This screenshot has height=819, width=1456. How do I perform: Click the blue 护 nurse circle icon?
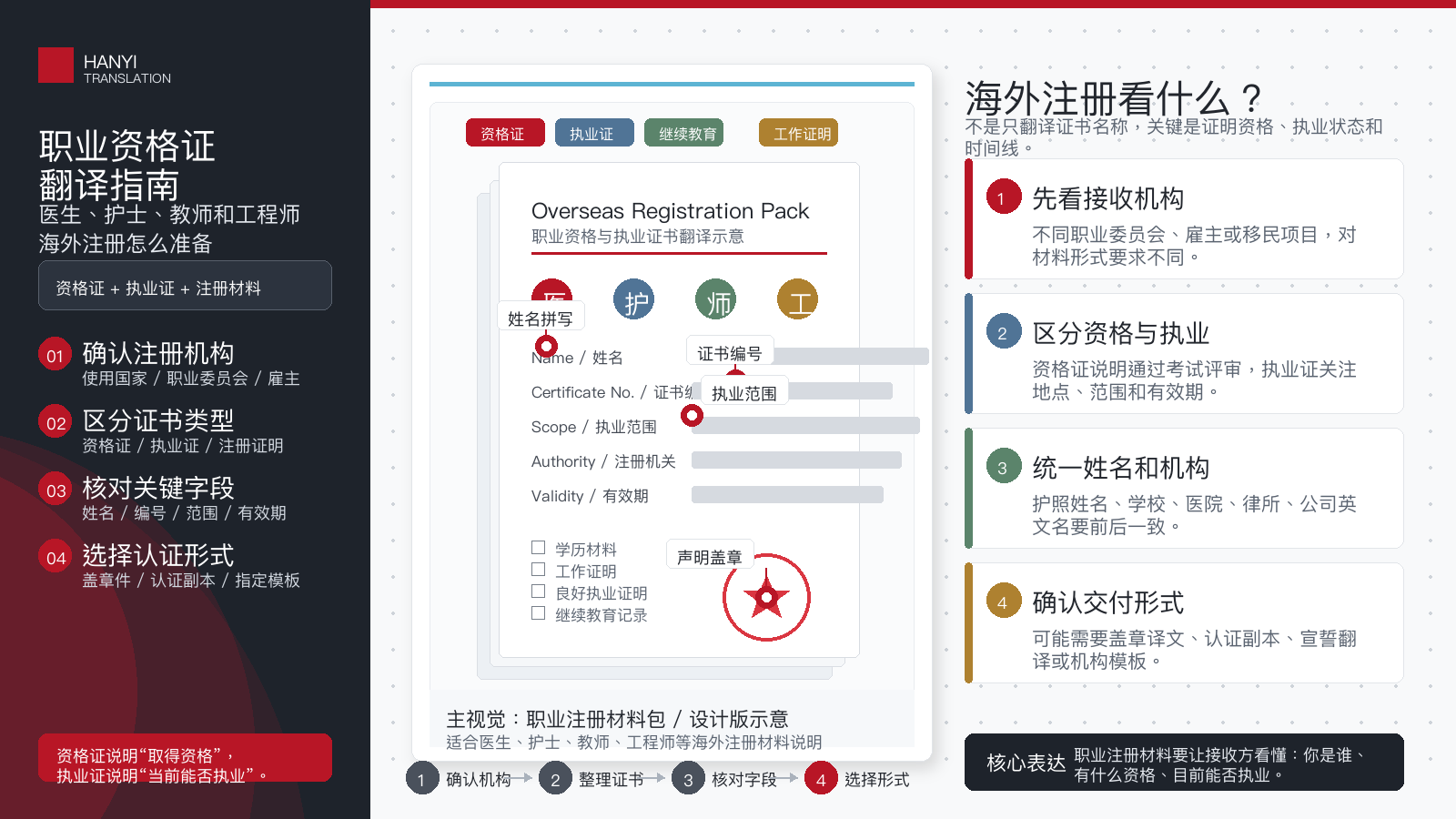(x=634, y=299)
